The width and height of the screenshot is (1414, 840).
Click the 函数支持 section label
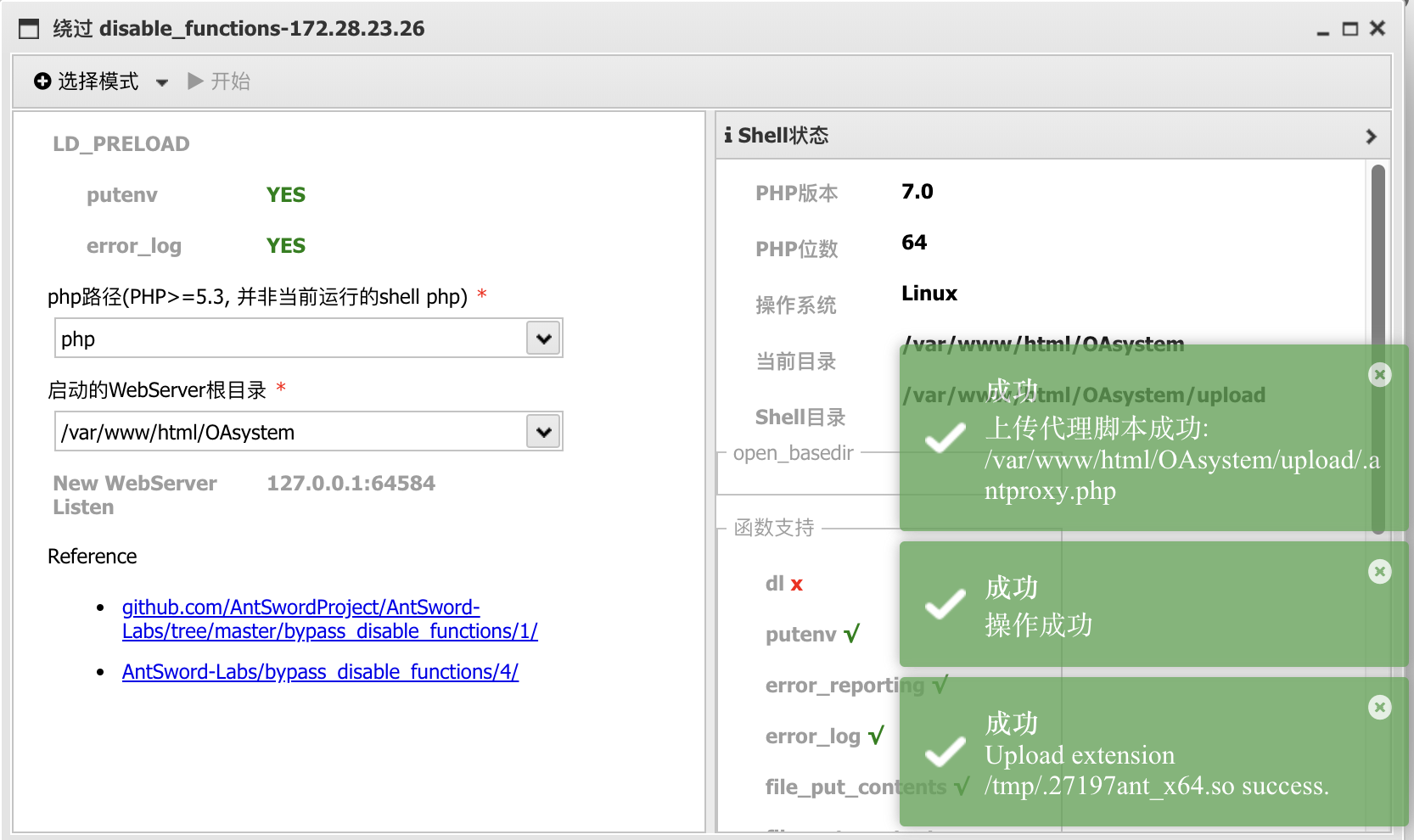pyautogui.click(x=773, y=528)
